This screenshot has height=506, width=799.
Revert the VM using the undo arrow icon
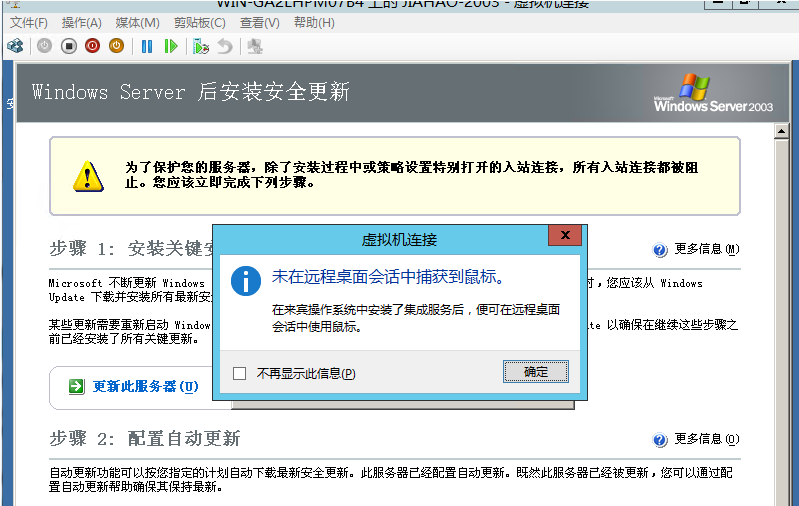pos(225,46)
